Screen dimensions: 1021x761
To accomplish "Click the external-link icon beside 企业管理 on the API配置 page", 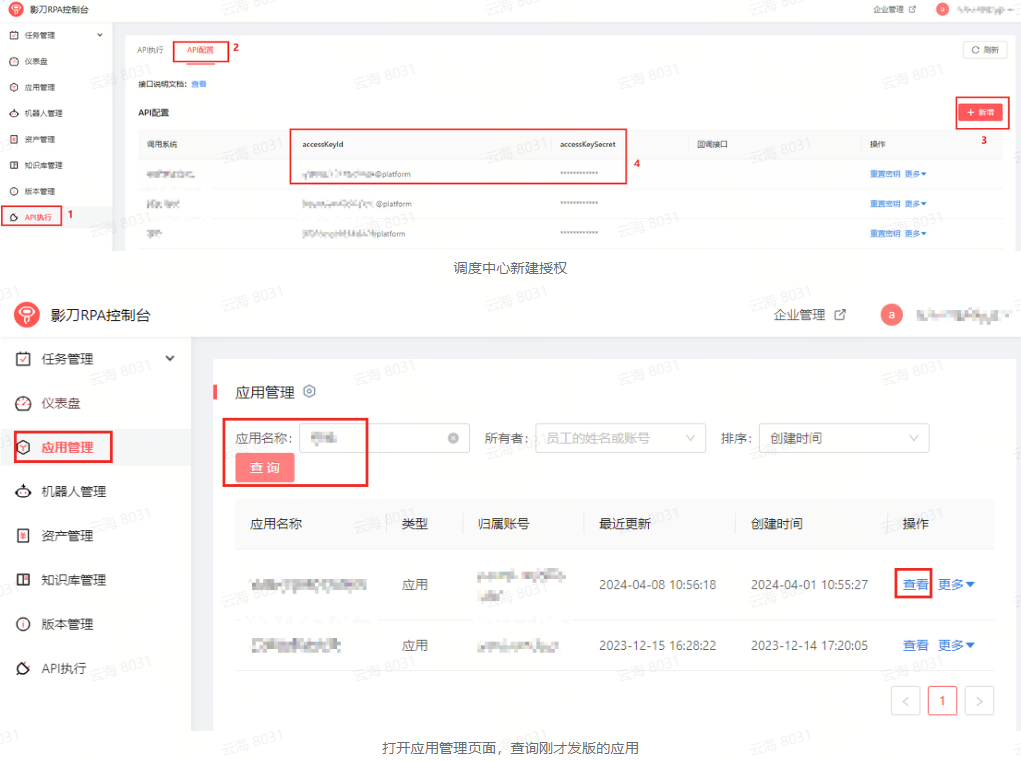I will click(x=912, y=9).
